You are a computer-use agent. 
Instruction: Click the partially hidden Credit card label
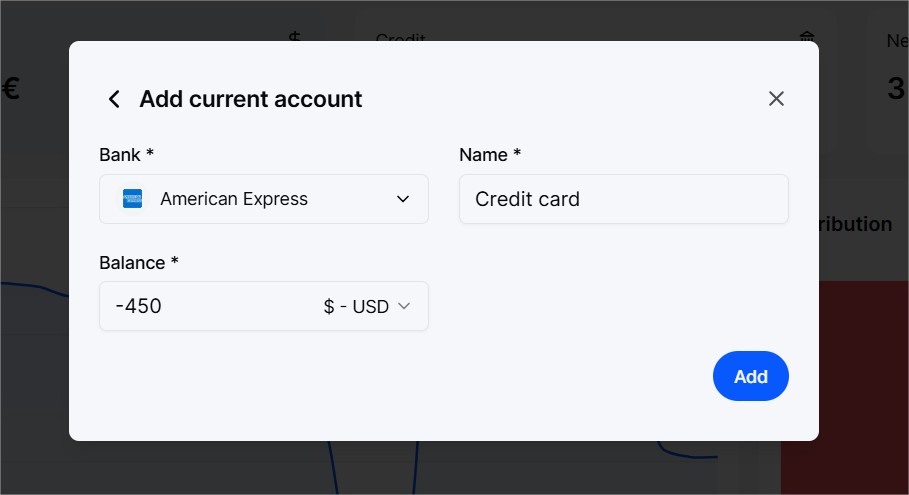401,37
